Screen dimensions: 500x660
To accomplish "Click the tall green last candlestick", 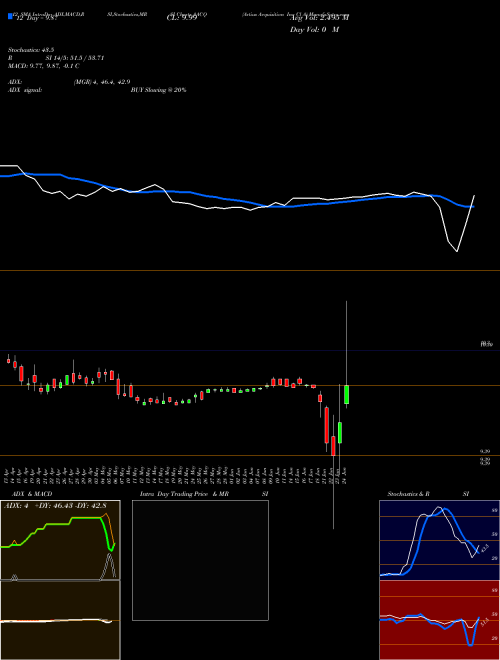I will tap(346, 394).
